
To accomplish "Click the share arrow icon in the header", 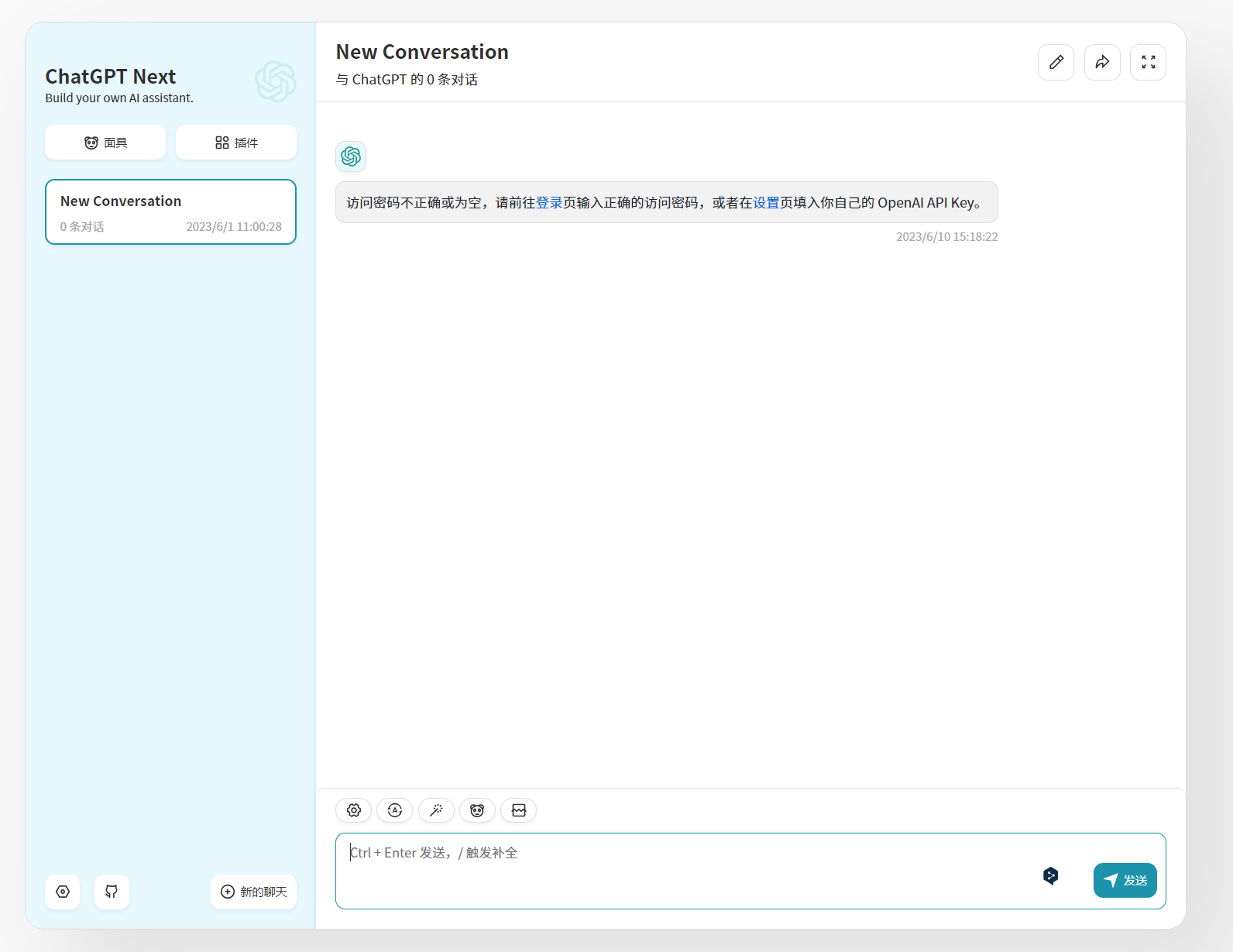I will pos(1102,62).
